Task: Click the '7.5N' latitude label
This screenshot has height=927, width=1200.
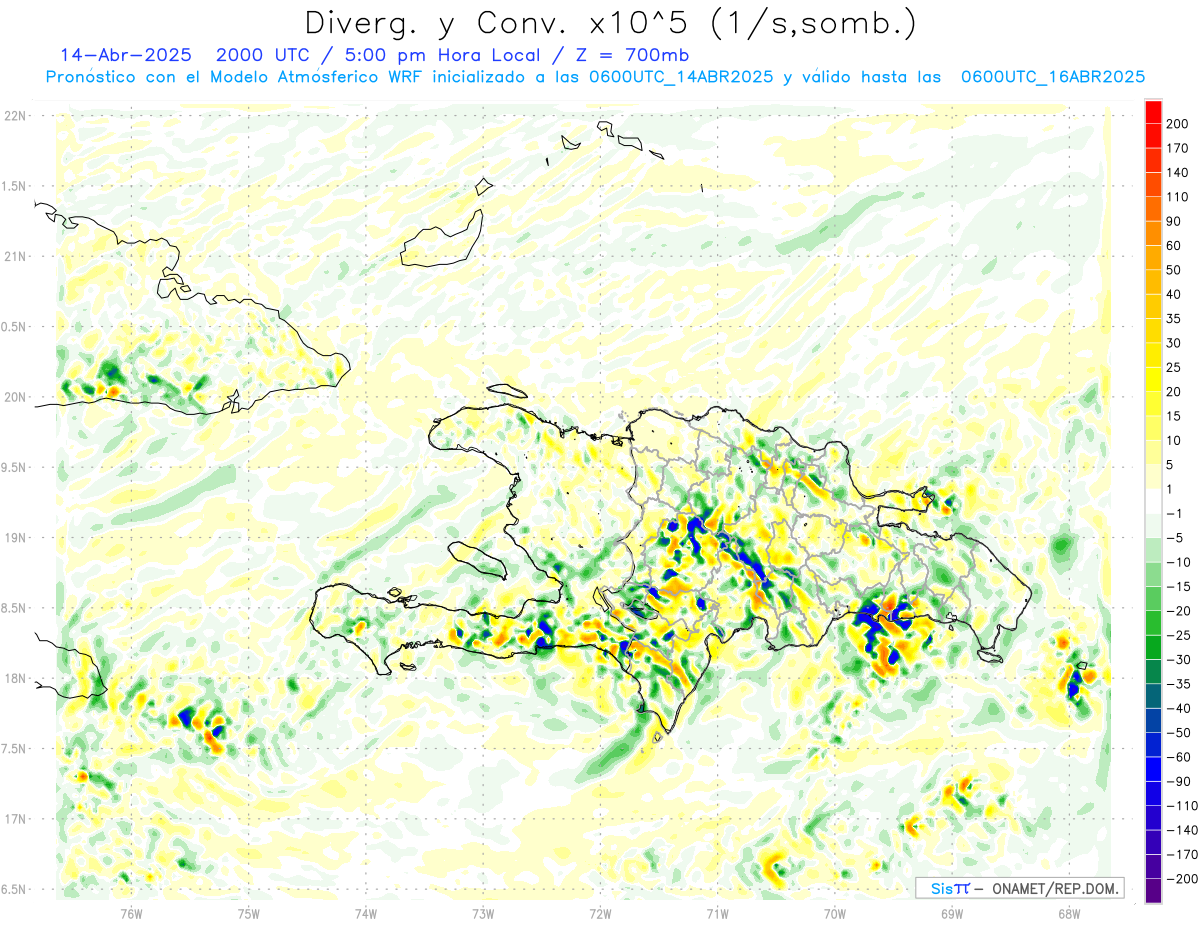Action: [14, 749]
